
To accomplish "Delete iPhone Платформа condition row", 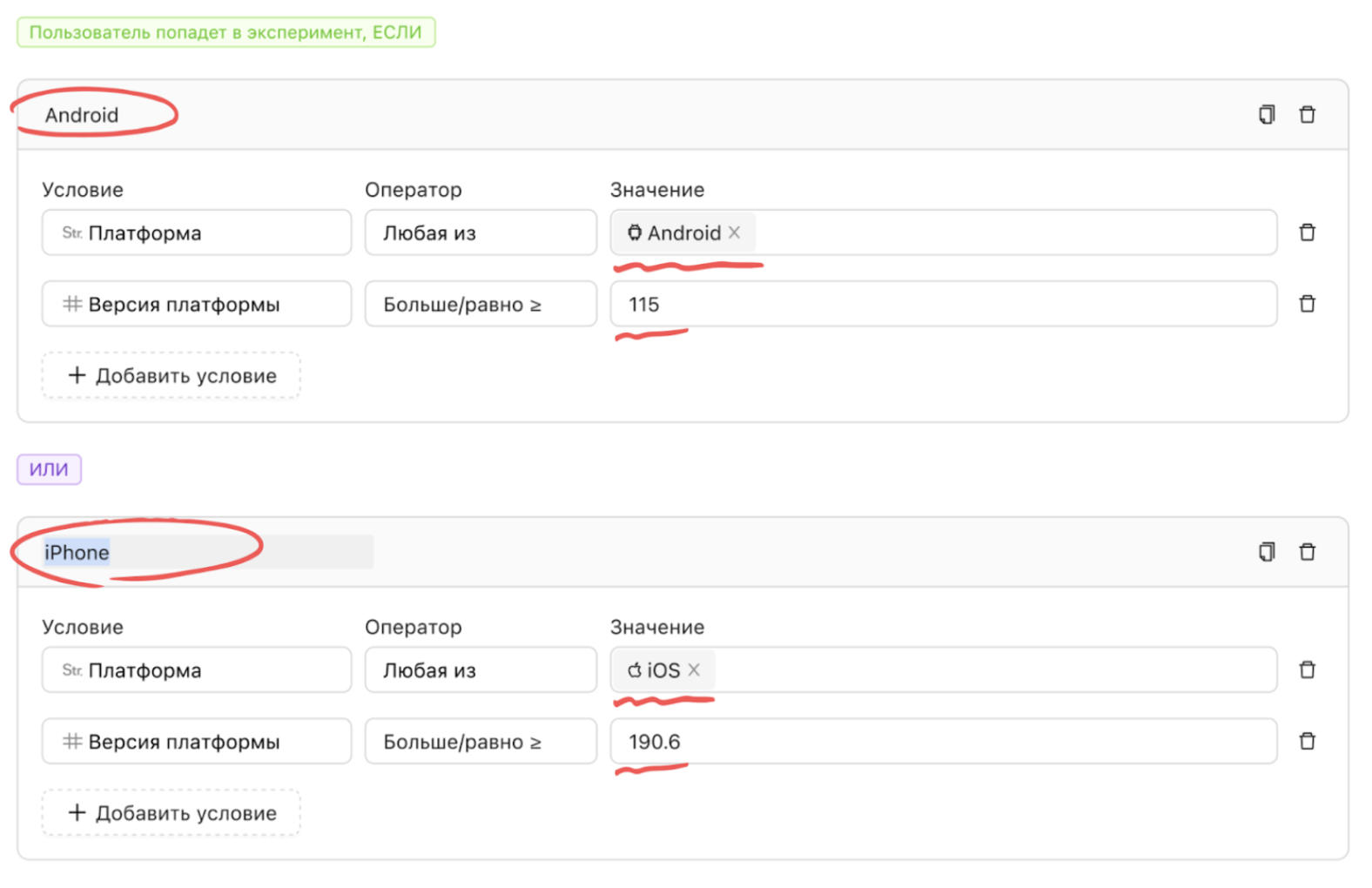I will coord(1307,669).
